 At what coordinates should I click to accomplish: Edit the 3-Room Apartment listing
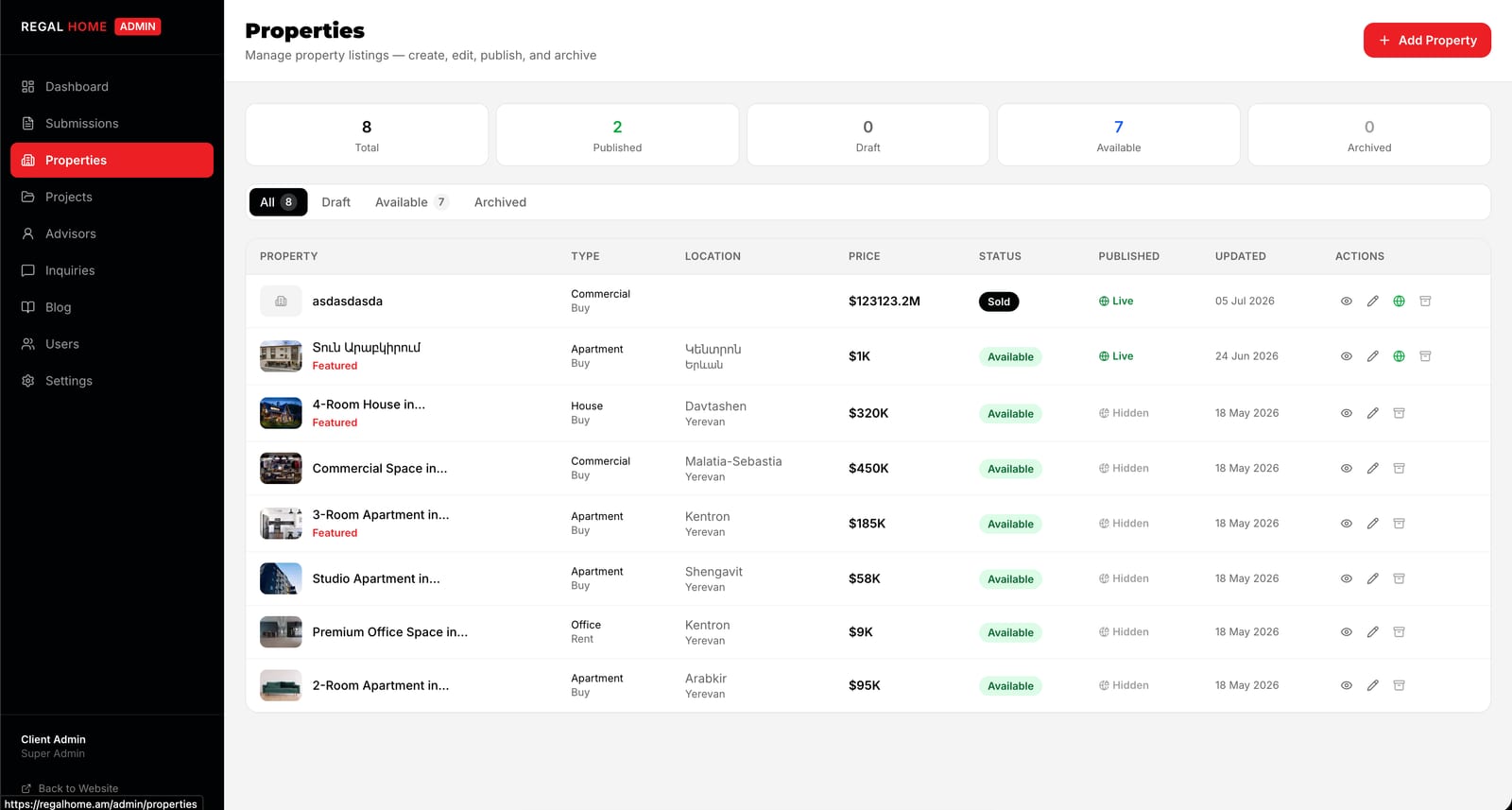tap(1372, 524)
